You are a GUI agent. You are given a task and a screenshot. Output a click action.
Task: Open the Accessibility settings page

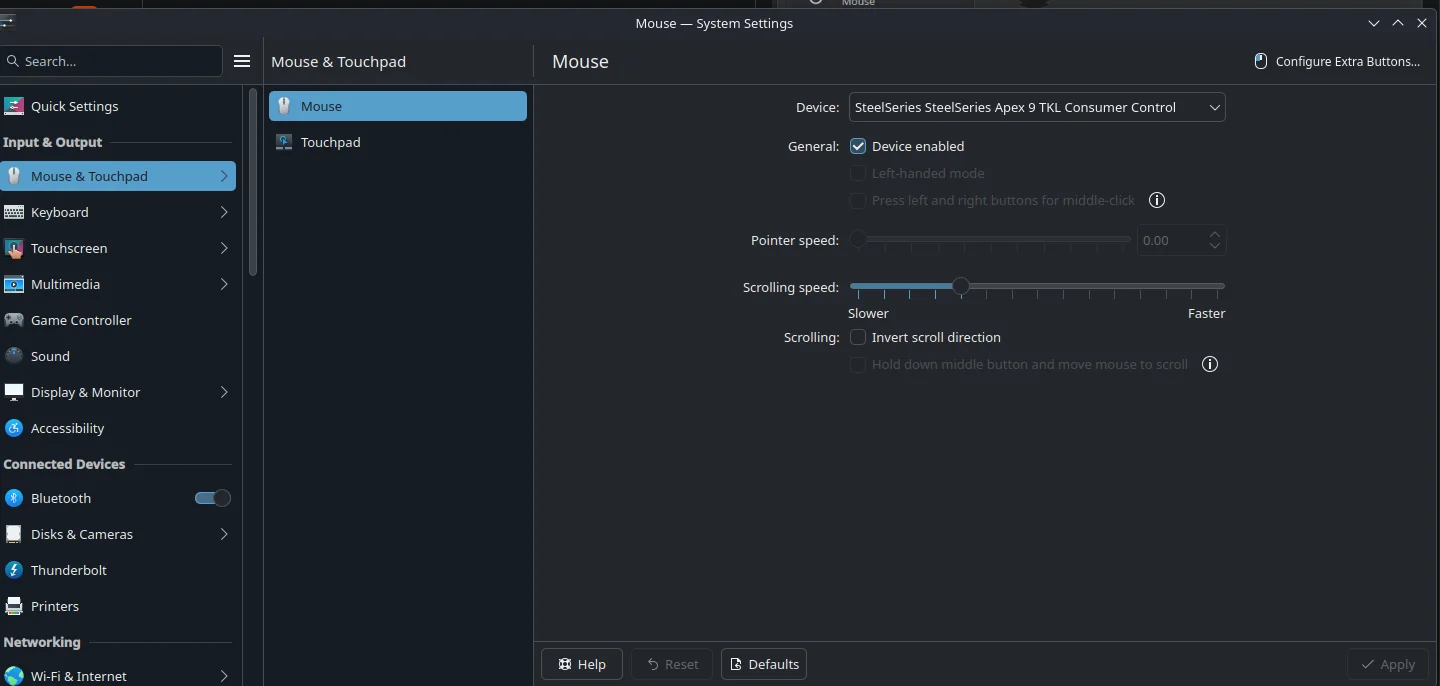point(118,428)
